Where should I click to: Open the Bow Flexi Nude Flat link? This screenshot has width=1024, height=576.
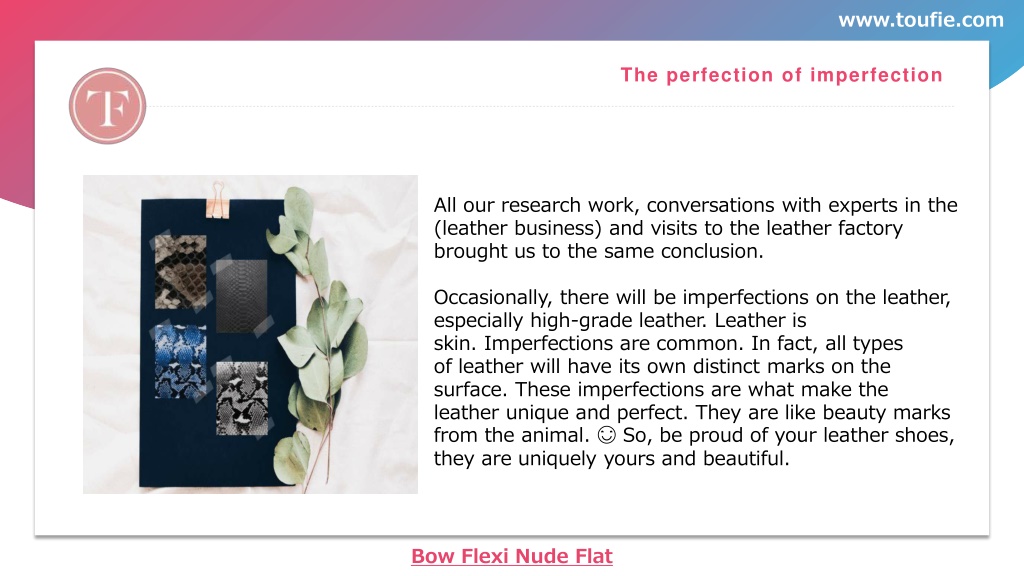coord(512,556)
